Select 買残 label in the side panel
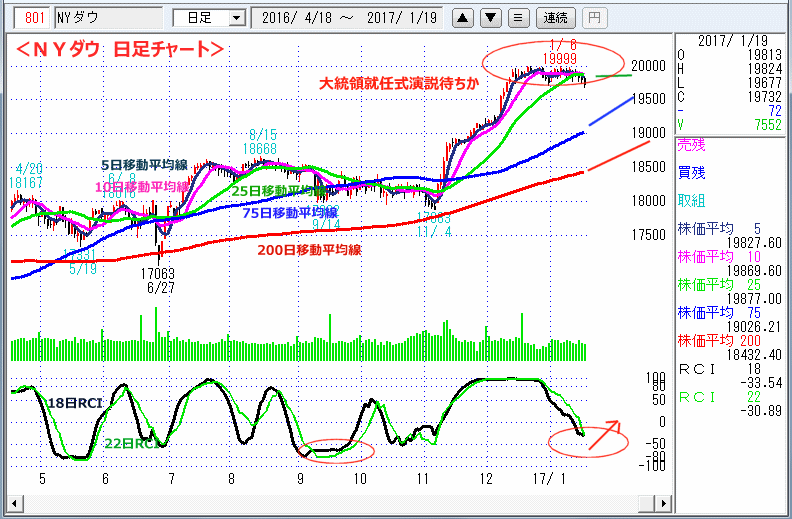792x519 pixels. (691, 171)
